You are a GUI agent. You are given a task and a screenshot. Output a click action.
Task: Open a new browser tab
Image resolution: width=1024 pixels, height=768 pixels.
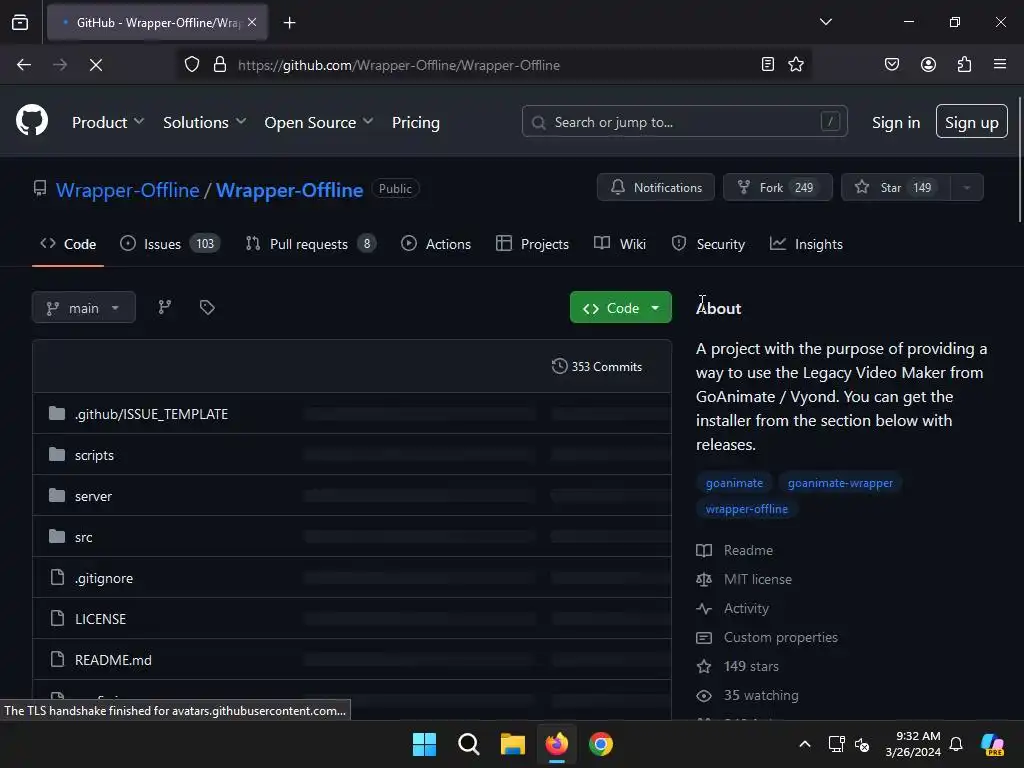(x=289, y=23)
